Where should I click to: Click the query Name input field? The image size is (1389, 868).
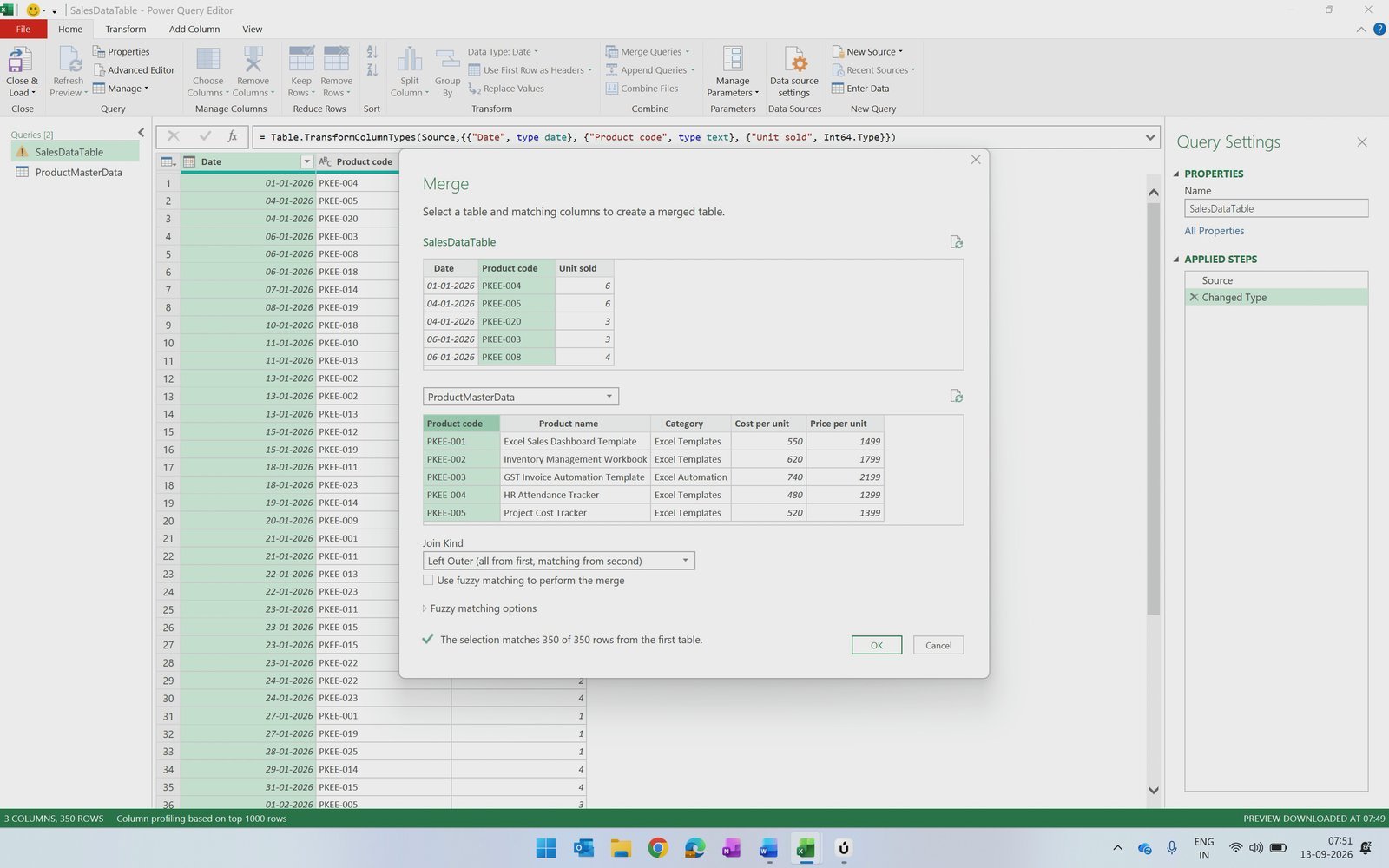coord(1276,208)
